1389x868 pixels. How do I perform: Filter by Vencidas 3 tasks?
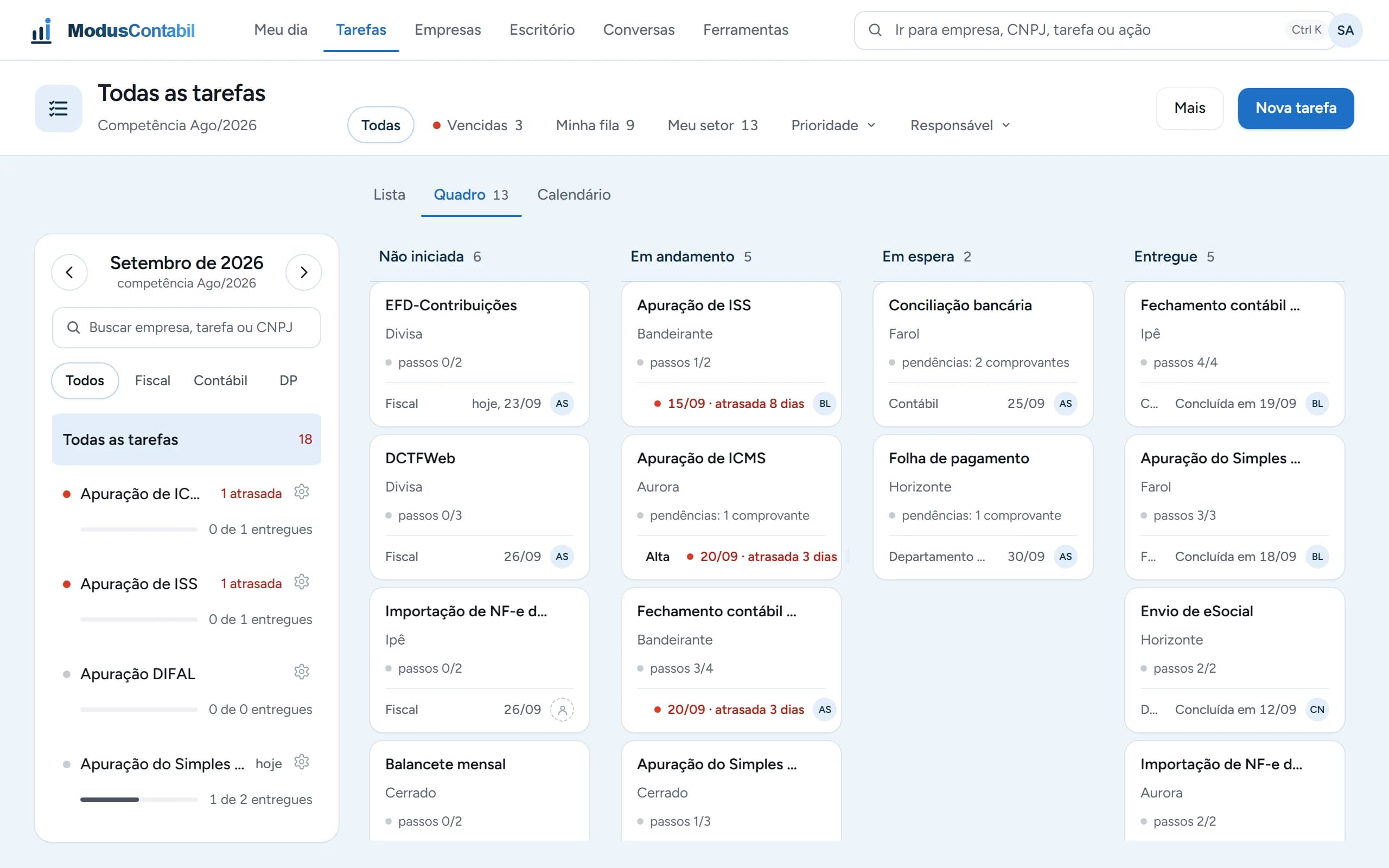pyautogui.click(x=477, y=125)
